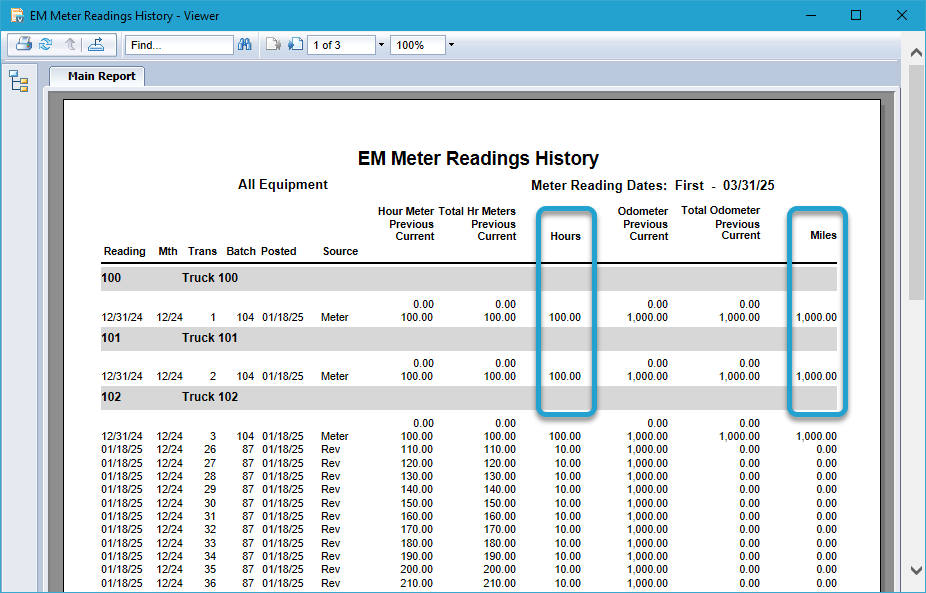
Task: Click the '1 of 3' page field
Action: click(x=341, y=45)
